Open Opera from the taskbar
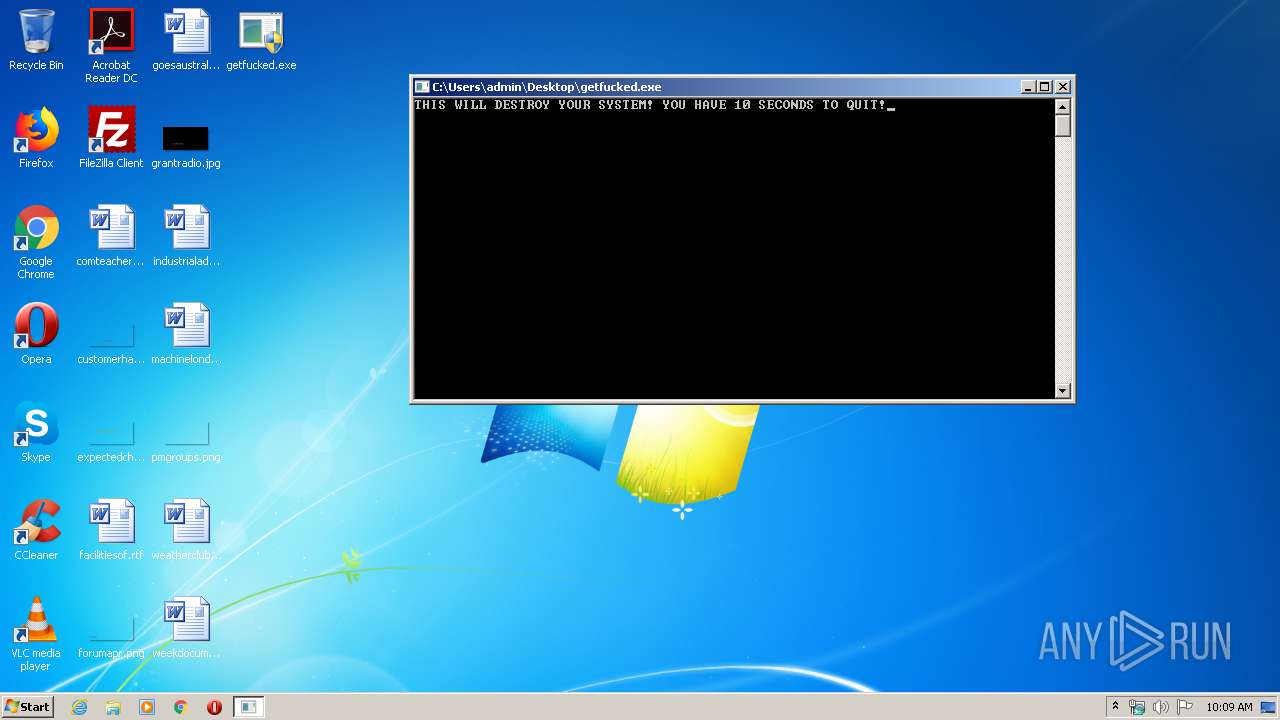1280x720 pixels. (214, 707)
